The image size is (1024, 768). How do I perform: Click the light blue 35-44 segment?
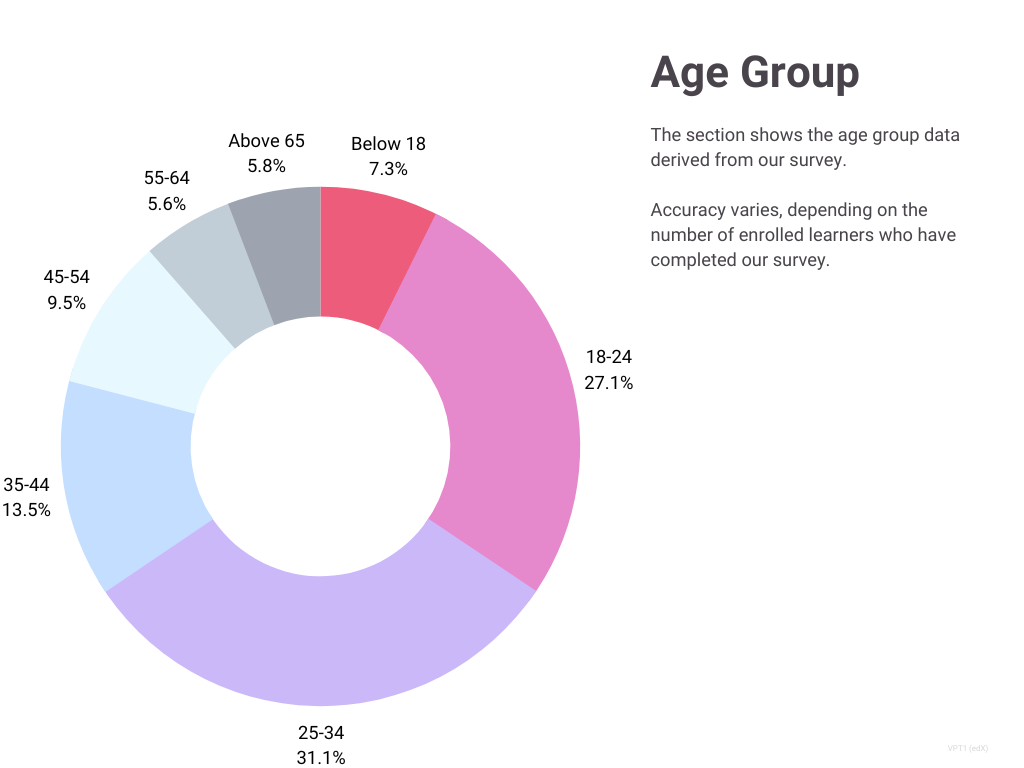pyautogui.click(x=130, y=480)
